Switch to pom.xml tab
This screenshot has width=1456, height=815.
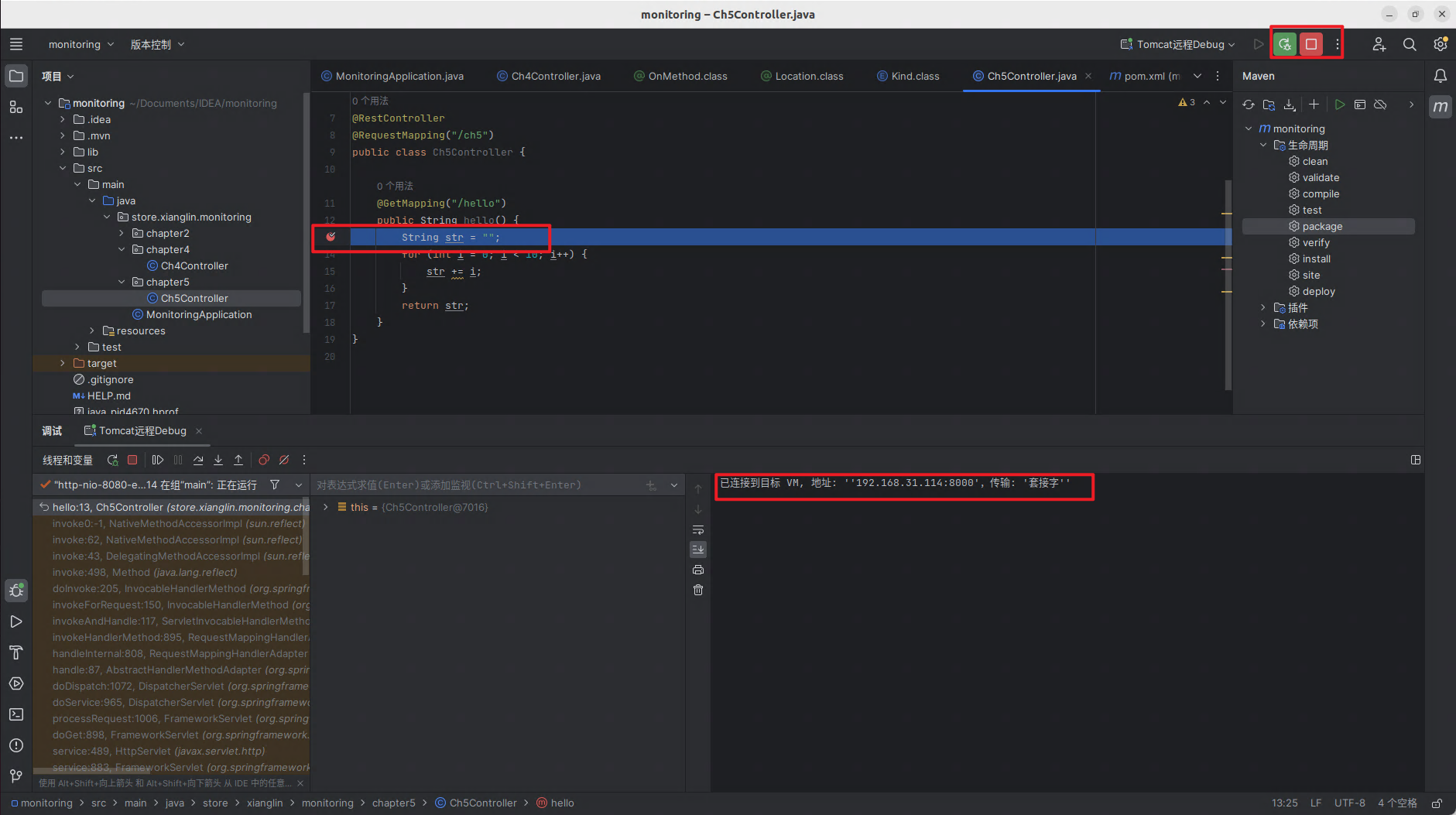pyautogui.click(x=1146, y=76)
